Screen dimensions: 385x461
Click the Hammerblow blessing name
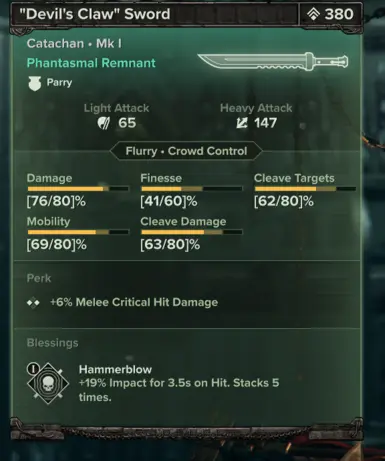(115, 369)
